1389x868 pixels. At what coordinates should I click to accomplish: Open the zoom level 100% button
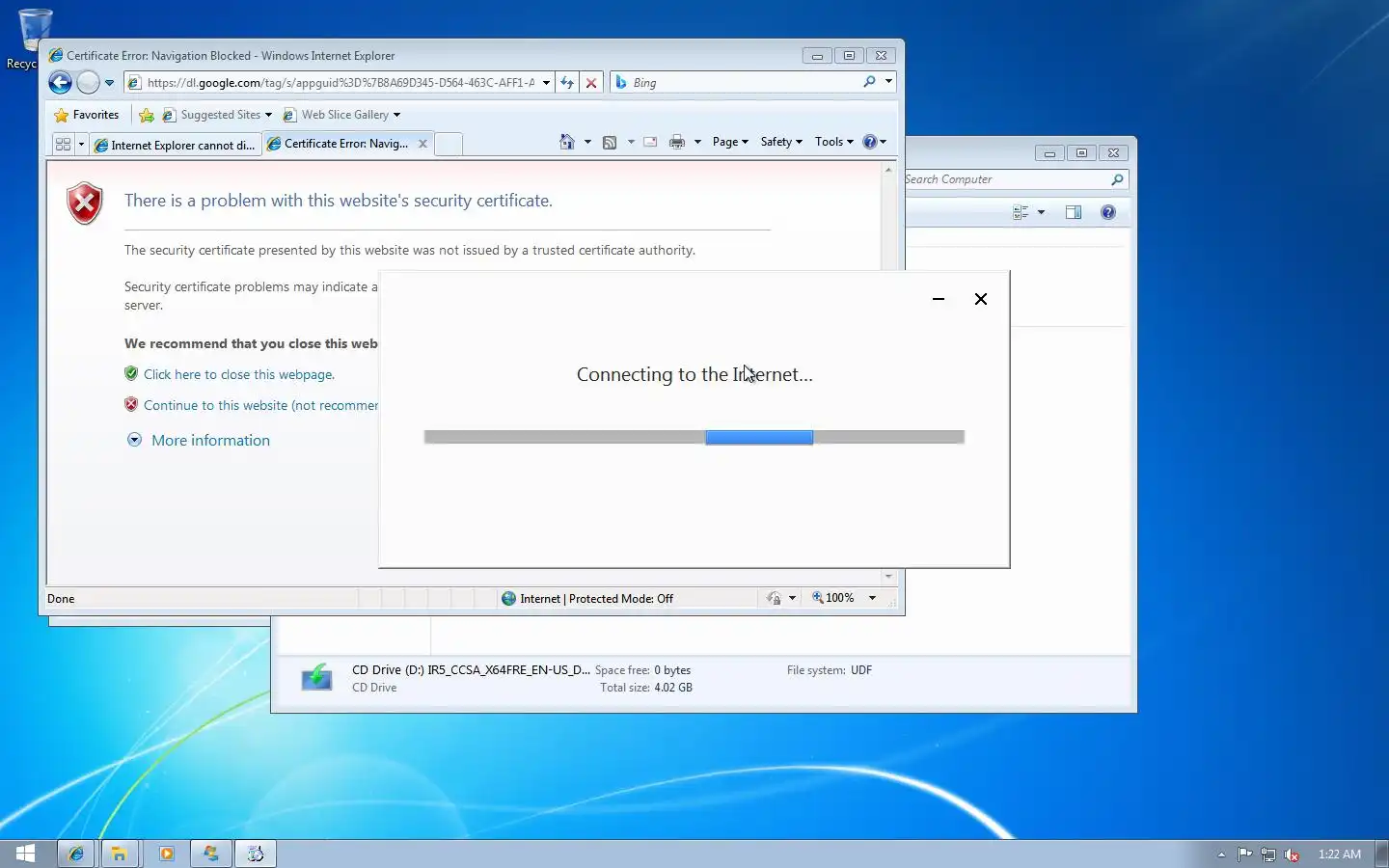tap(833, 598)
